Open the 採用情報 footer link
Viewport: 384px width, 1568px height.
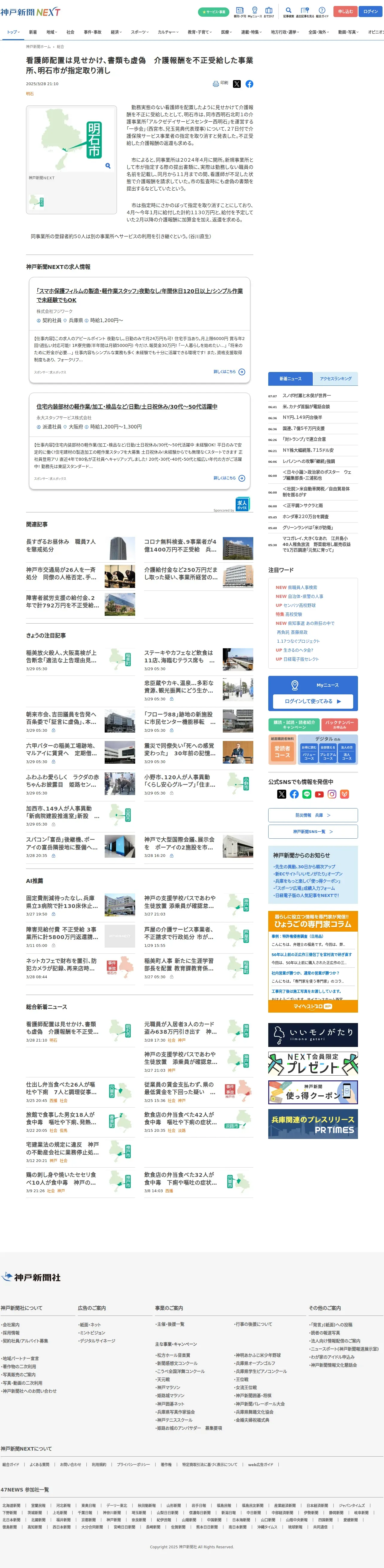[10, 1333]
